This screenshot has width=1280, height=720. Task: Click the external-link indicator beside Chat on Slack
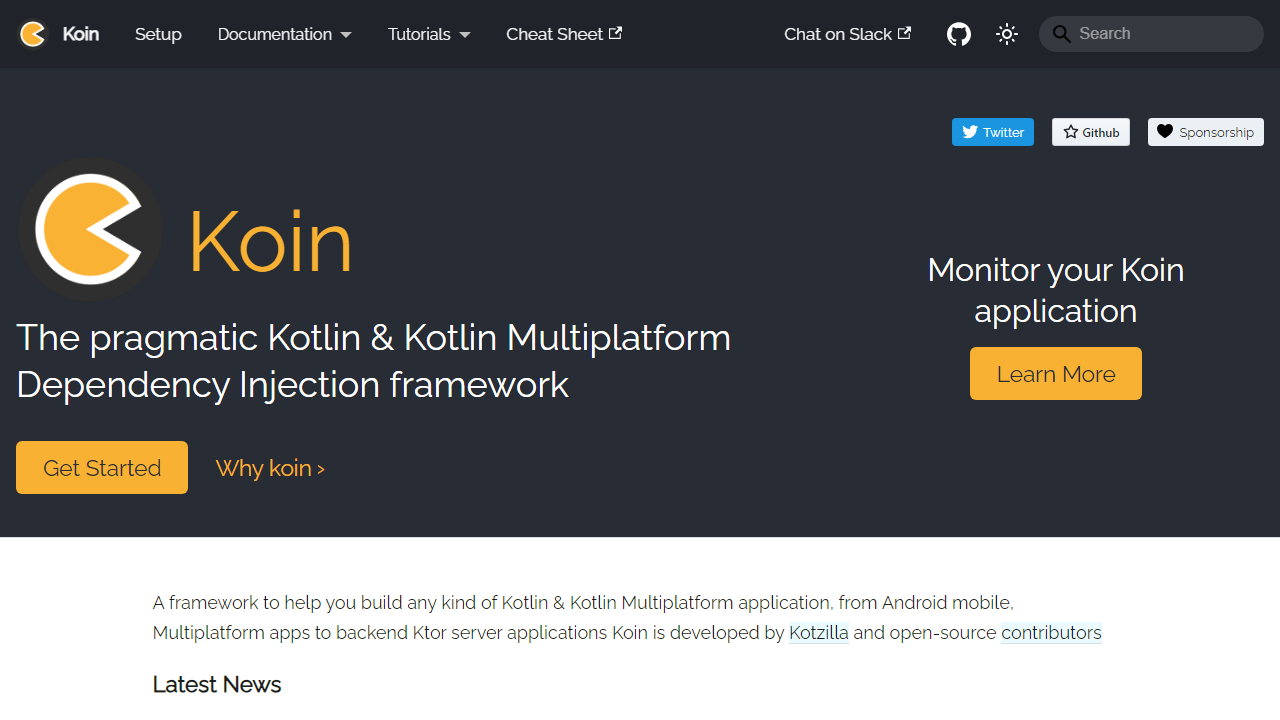pos(905,33)
